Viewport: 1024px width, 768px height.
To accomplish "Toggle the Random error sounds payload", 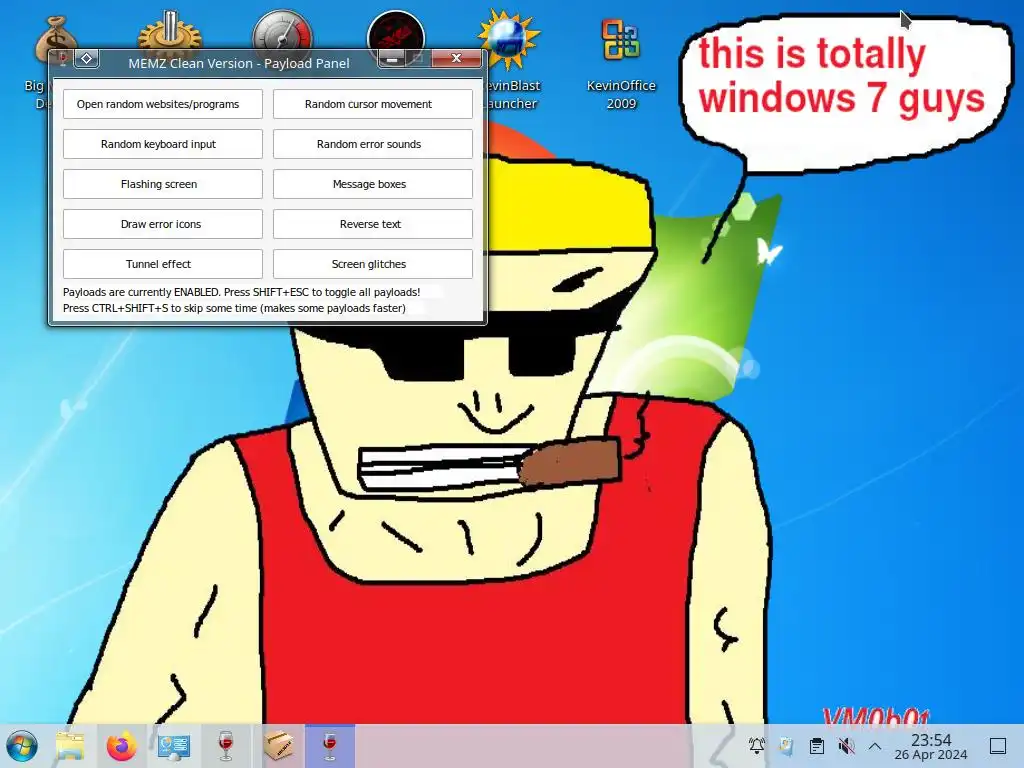I will click(x=373, y=144).
